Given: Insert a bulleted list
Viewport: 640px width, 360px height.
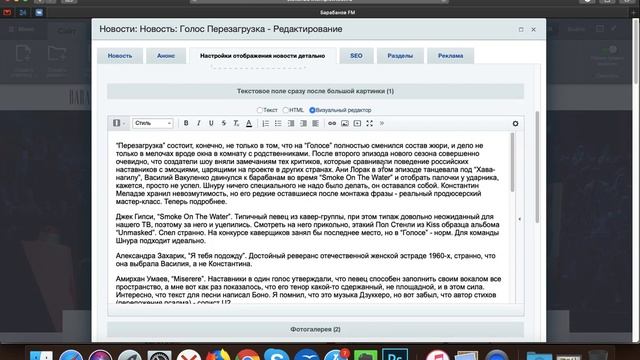Looking at the screenshot, I should 278,123.
